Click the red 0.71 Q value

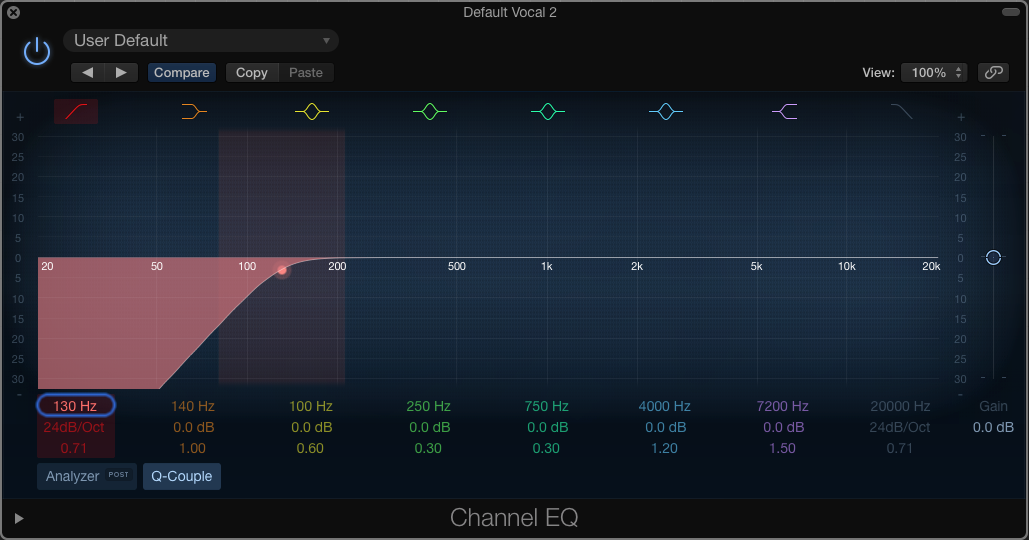74,448
